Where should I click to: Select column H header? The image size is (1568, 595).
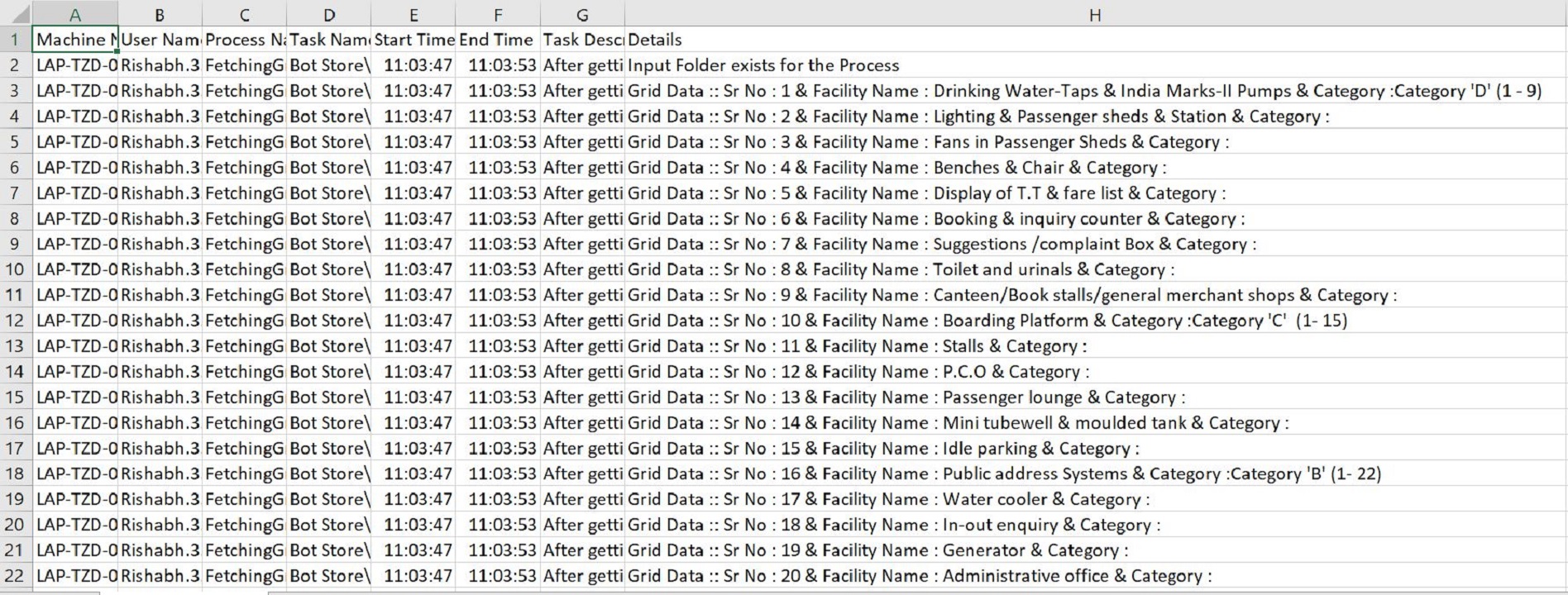coord(1095,15)
